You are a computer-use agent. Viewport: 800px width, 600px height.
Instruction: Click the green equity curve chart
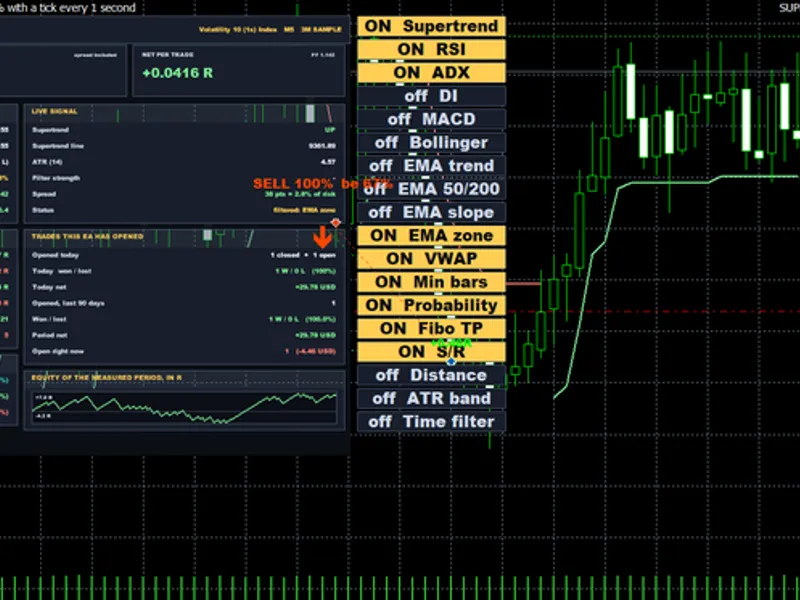pos(184,407)
